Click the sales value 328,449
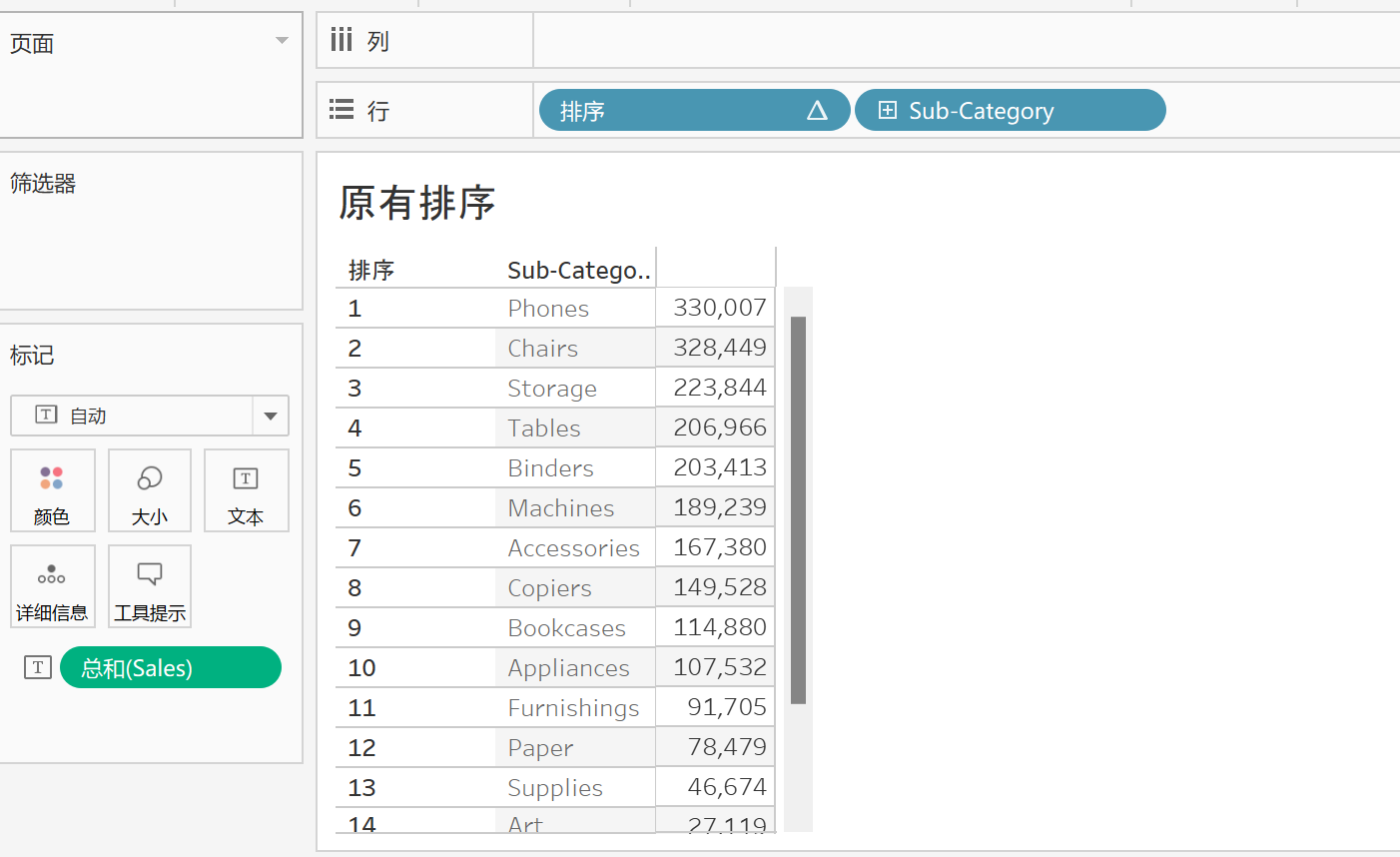Viewport: 1400px width, 857px height. click(720, 348)
